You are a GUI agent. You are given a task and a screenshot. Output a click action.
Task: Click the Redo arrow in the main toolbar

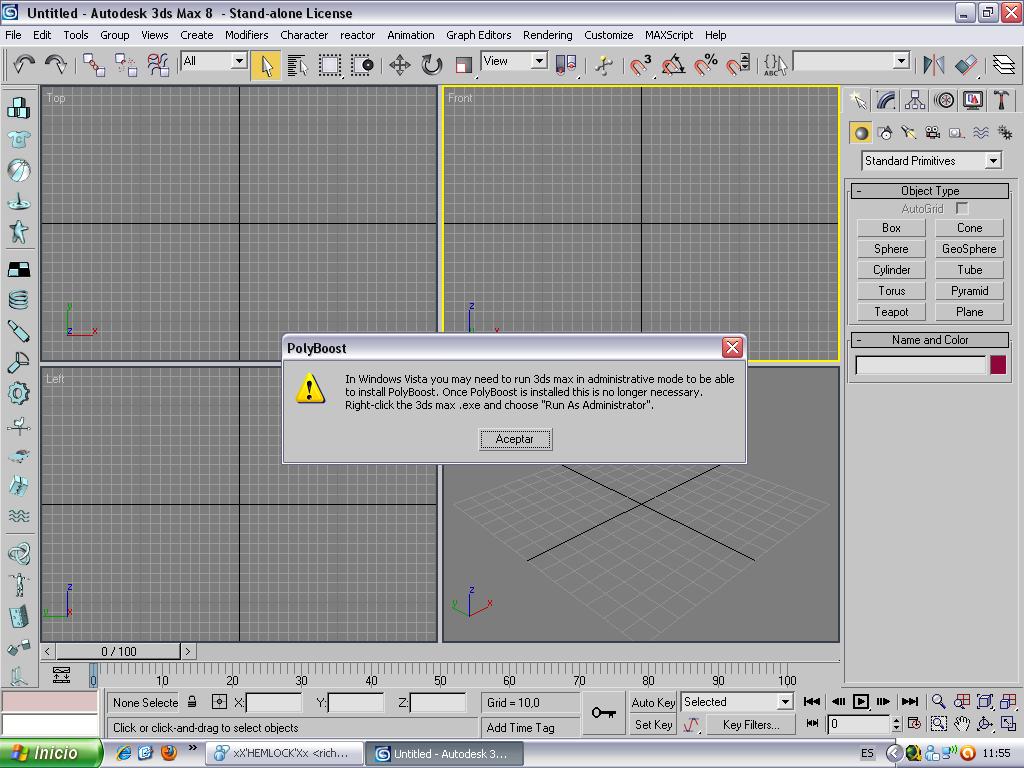[x=56, y=64]
